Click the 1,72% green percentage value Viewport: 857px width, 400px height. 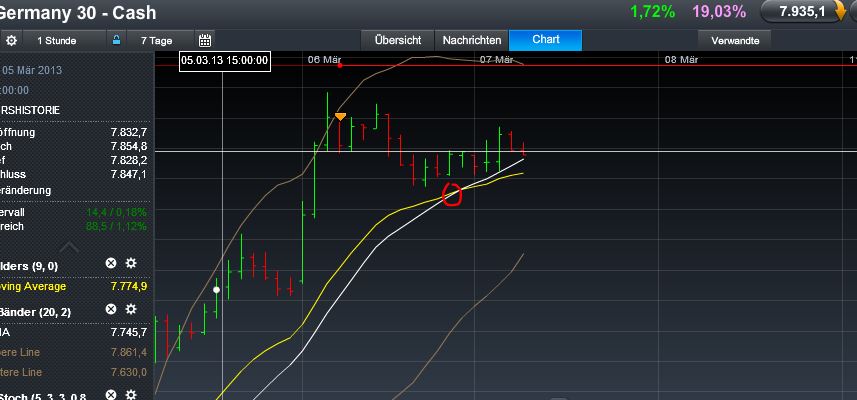coord(653,11)
